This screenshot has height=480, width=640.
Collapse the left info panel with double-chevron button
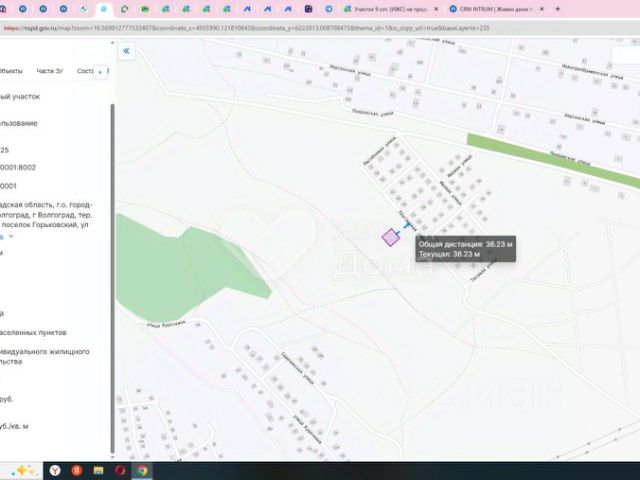pyautogui.click(x=126, y=51)
